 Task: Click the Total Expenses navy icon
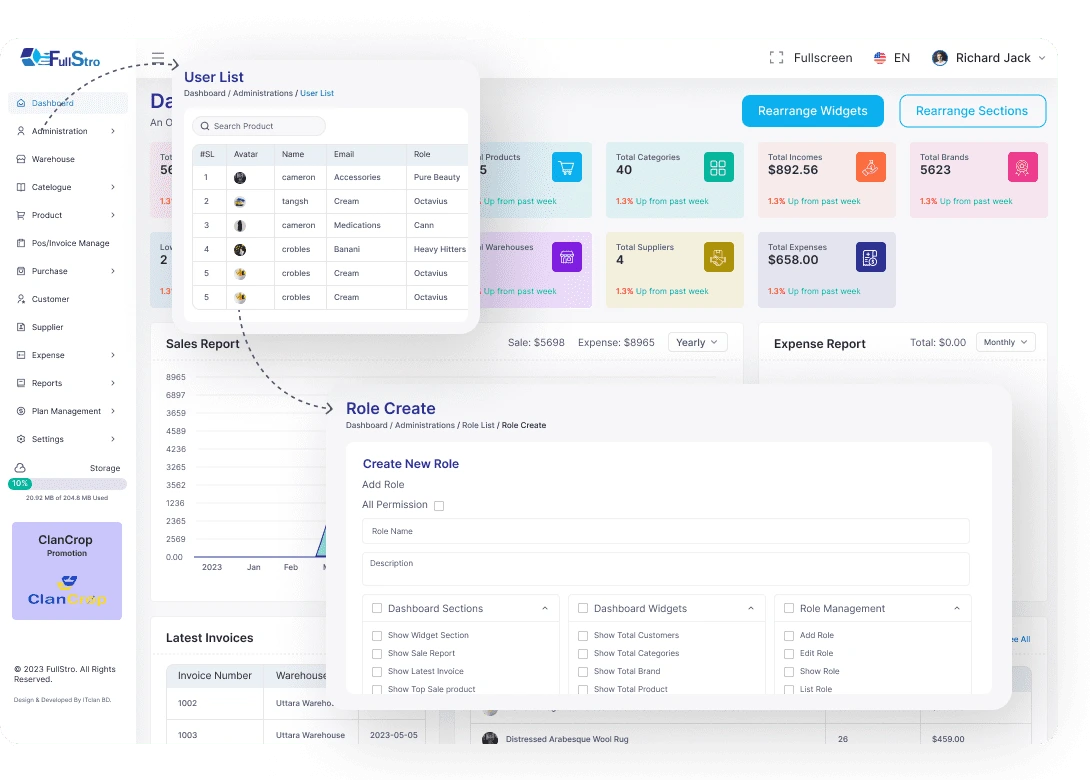pos(870,257)
